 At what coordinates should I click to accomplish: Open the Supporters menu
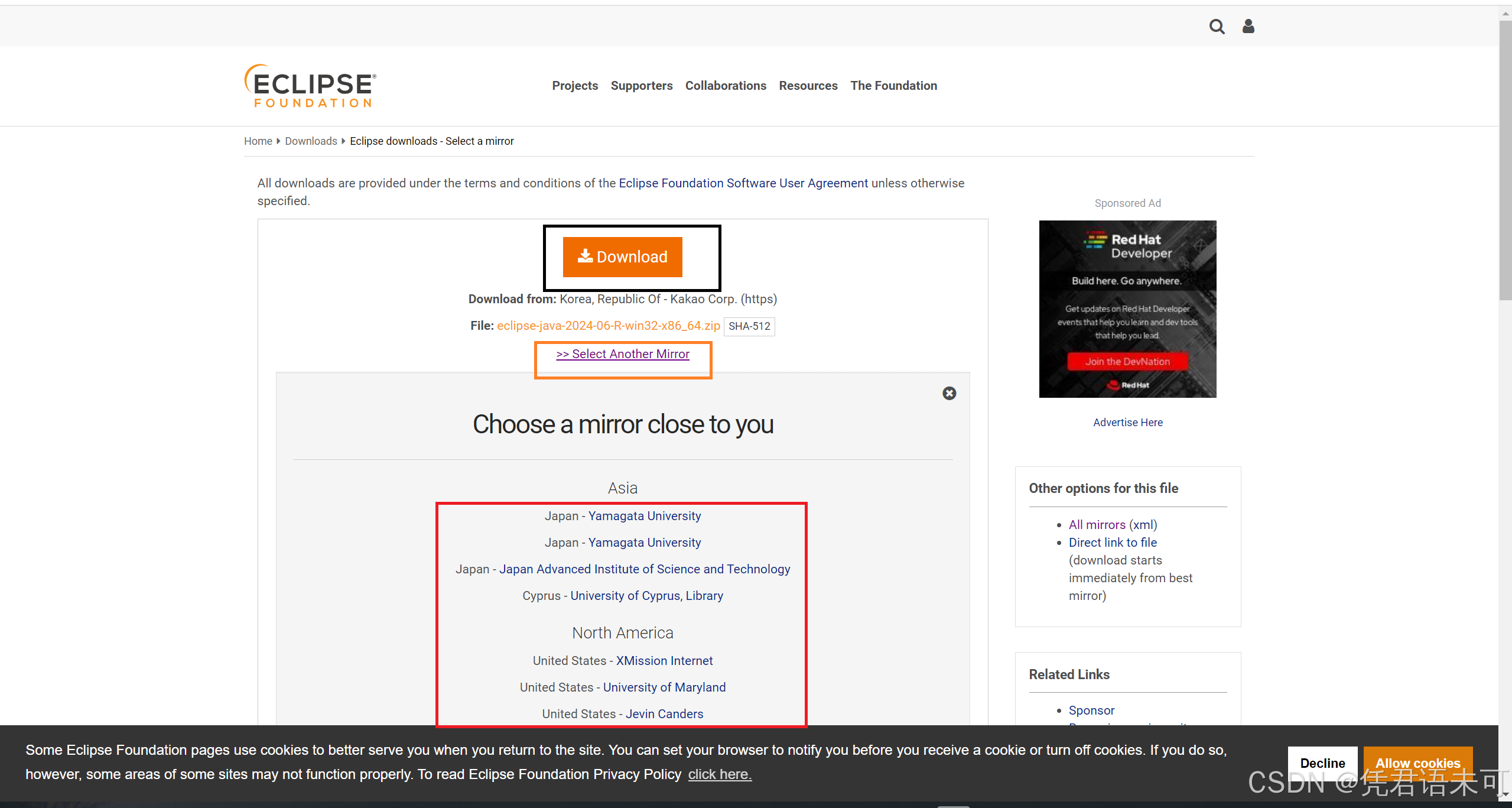pyautogui.click(x=642, y=86)
